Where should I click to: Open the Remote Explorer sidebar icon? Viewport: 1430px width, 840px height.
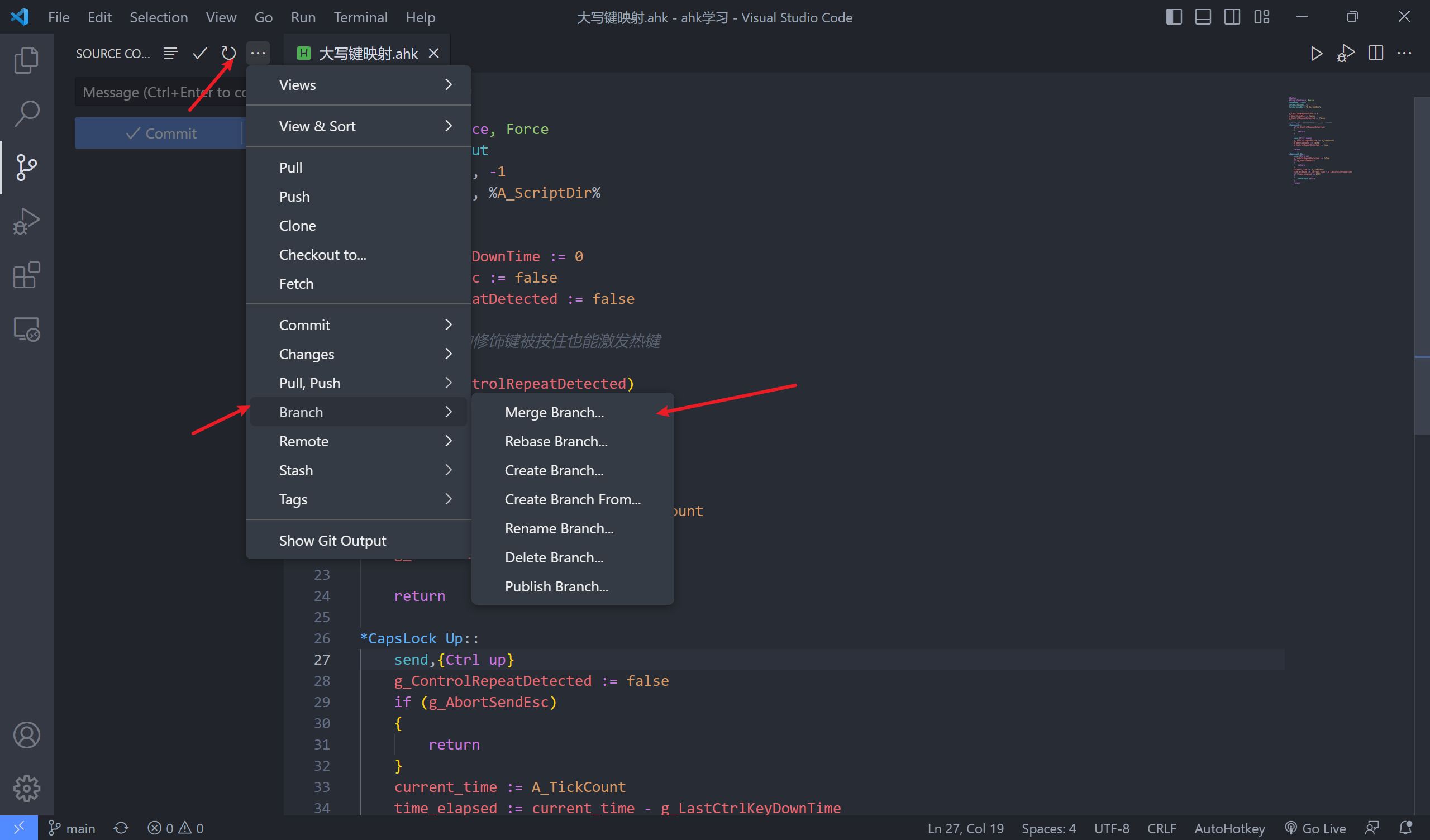pos(26,328)
